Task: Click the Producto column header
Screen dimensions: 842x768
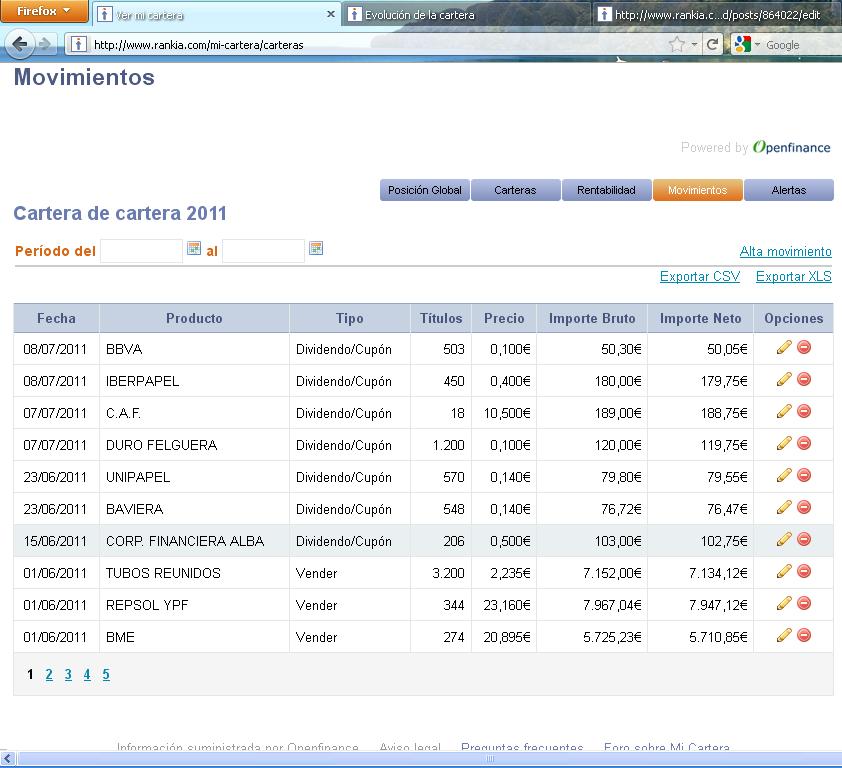Action: (194, 318)
